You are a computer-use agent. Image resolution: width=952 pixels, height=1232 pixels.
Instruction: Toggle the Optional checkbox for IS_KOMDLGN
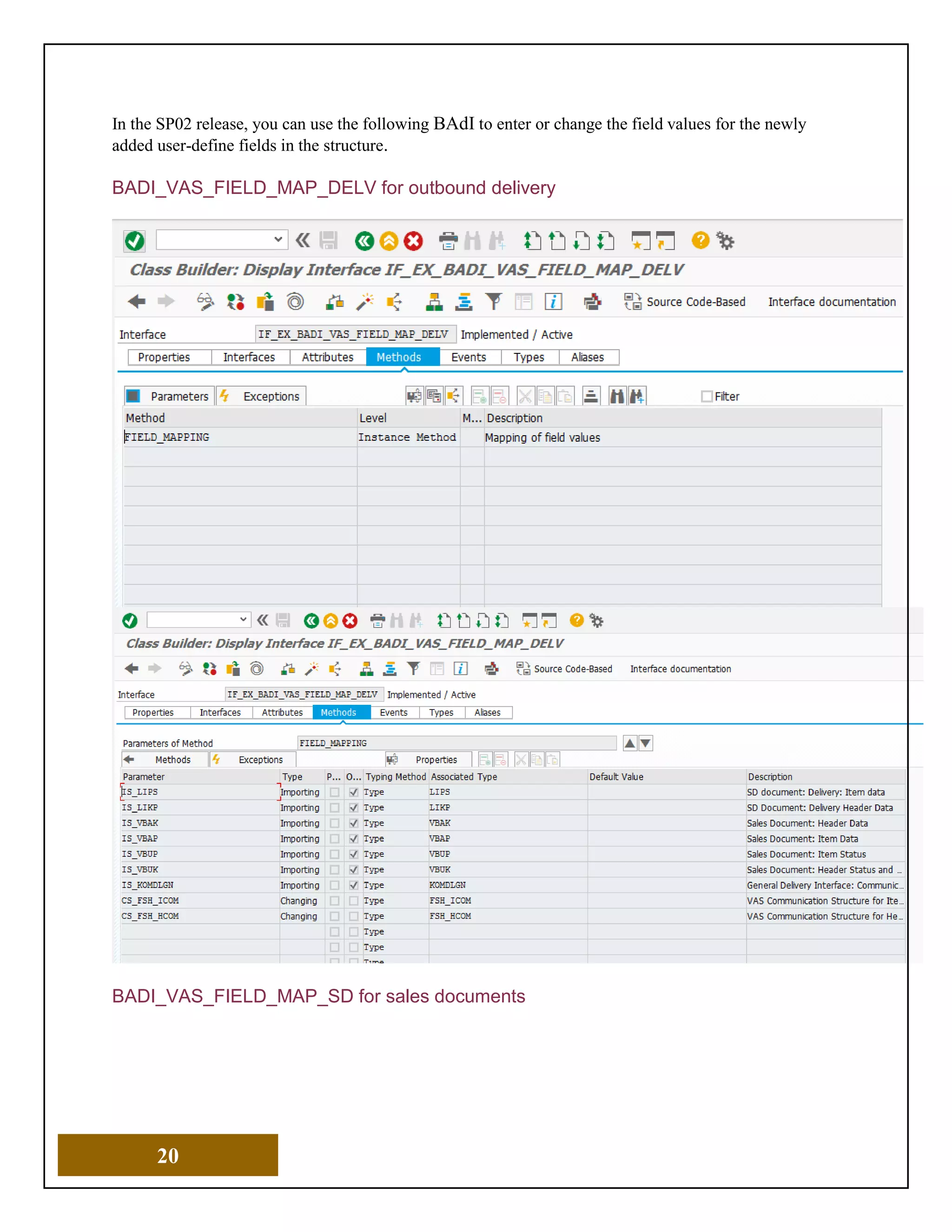[x=353, y=885]
